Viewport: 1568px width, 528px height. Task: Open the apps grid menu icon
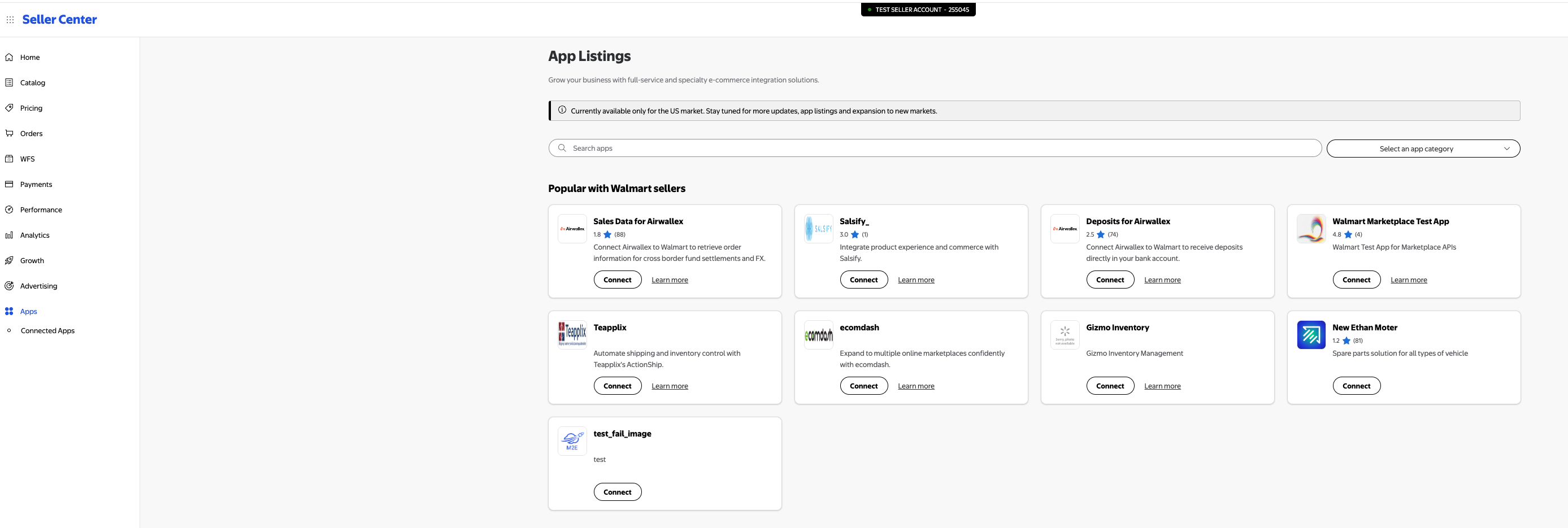coord(10,19)
